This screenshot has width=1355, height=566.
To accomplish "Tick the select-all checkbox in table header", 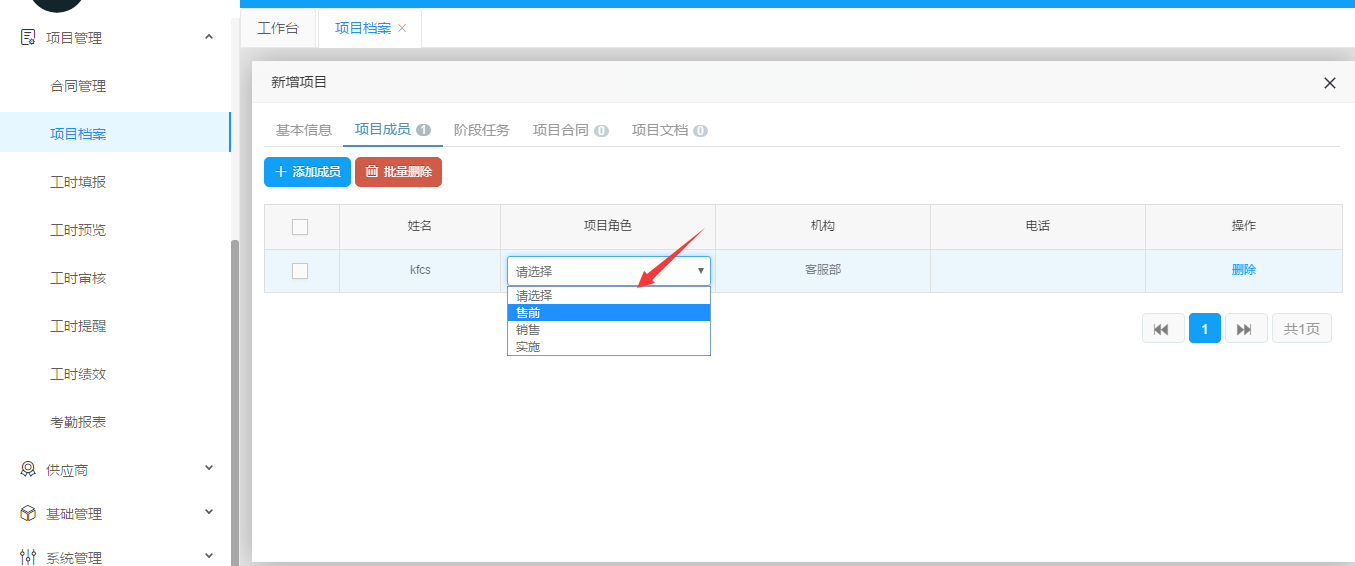I will [300, 227].
